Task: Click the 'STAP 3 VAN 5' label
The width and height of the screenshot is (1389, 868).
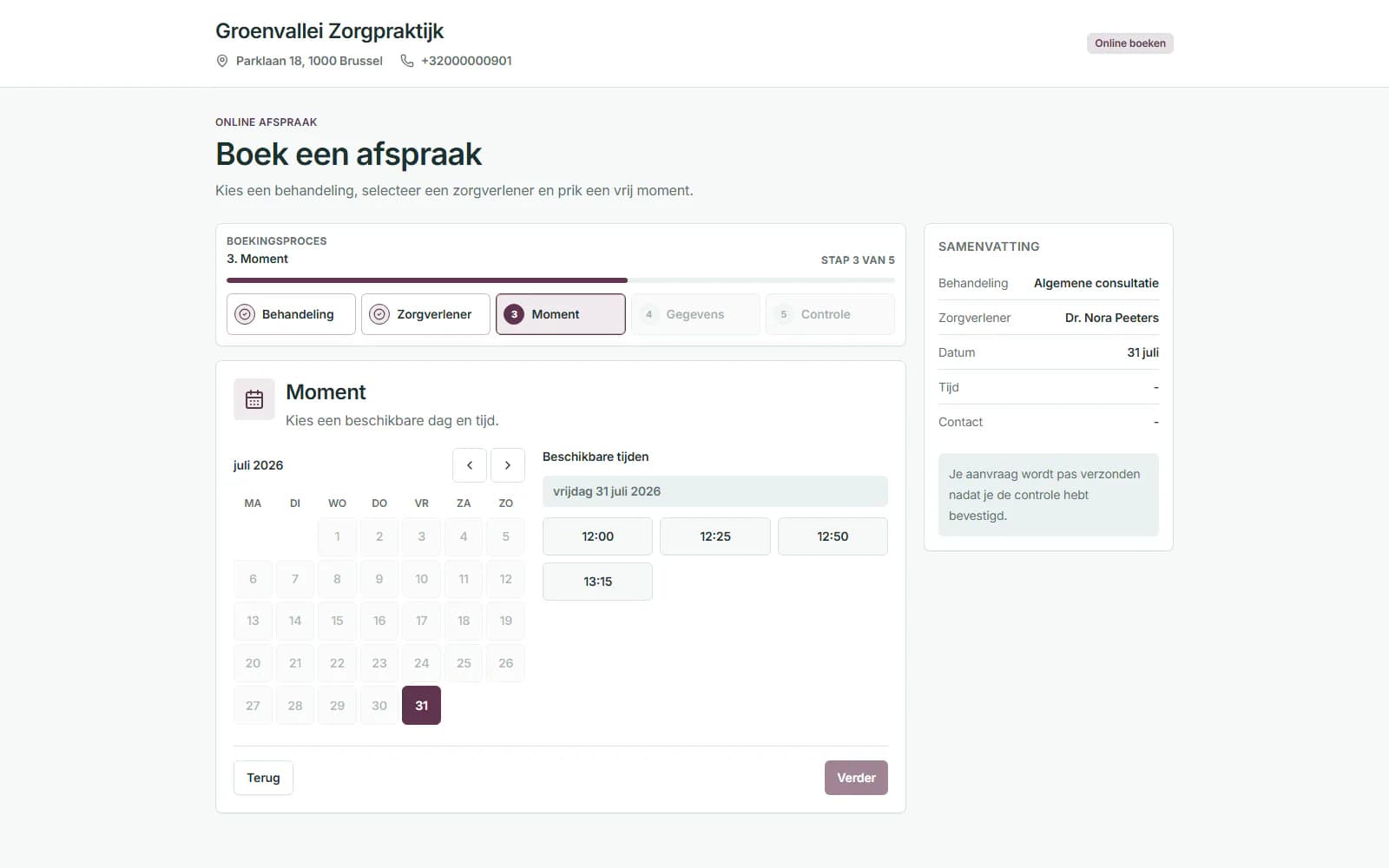Action: tap(858, 260)
